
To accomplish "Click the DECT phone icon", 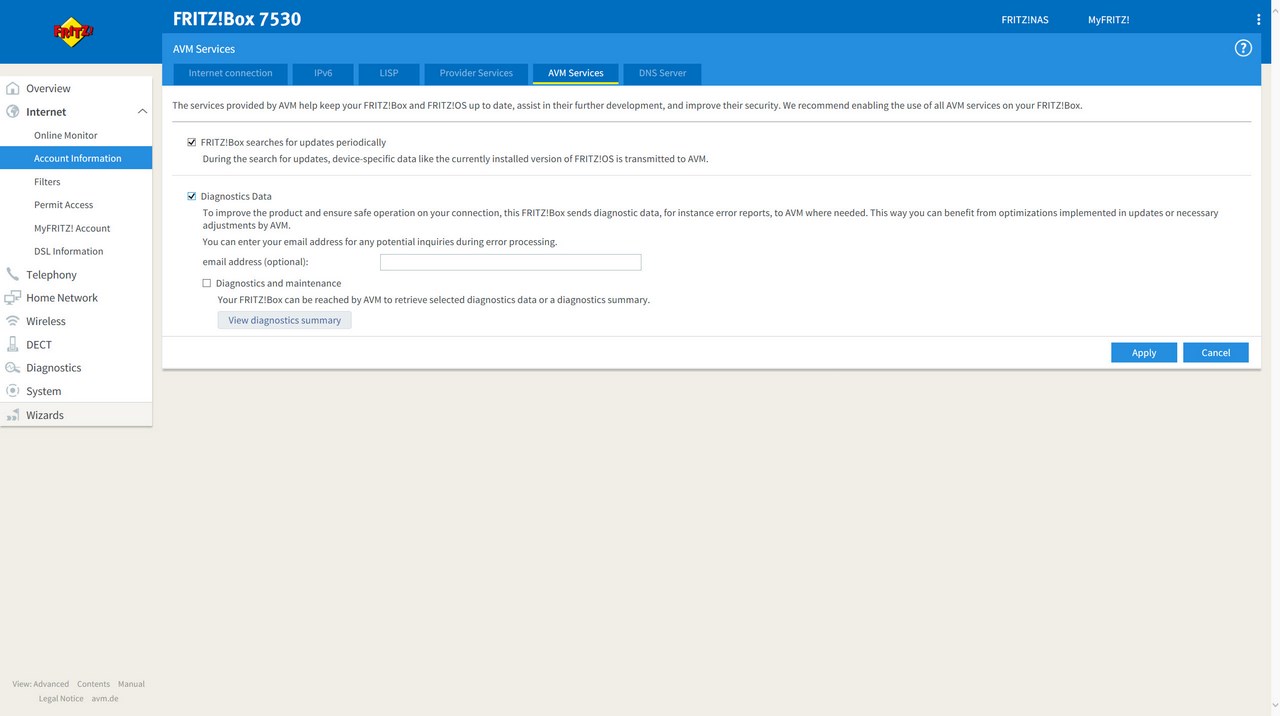I will tap(13, 344).
